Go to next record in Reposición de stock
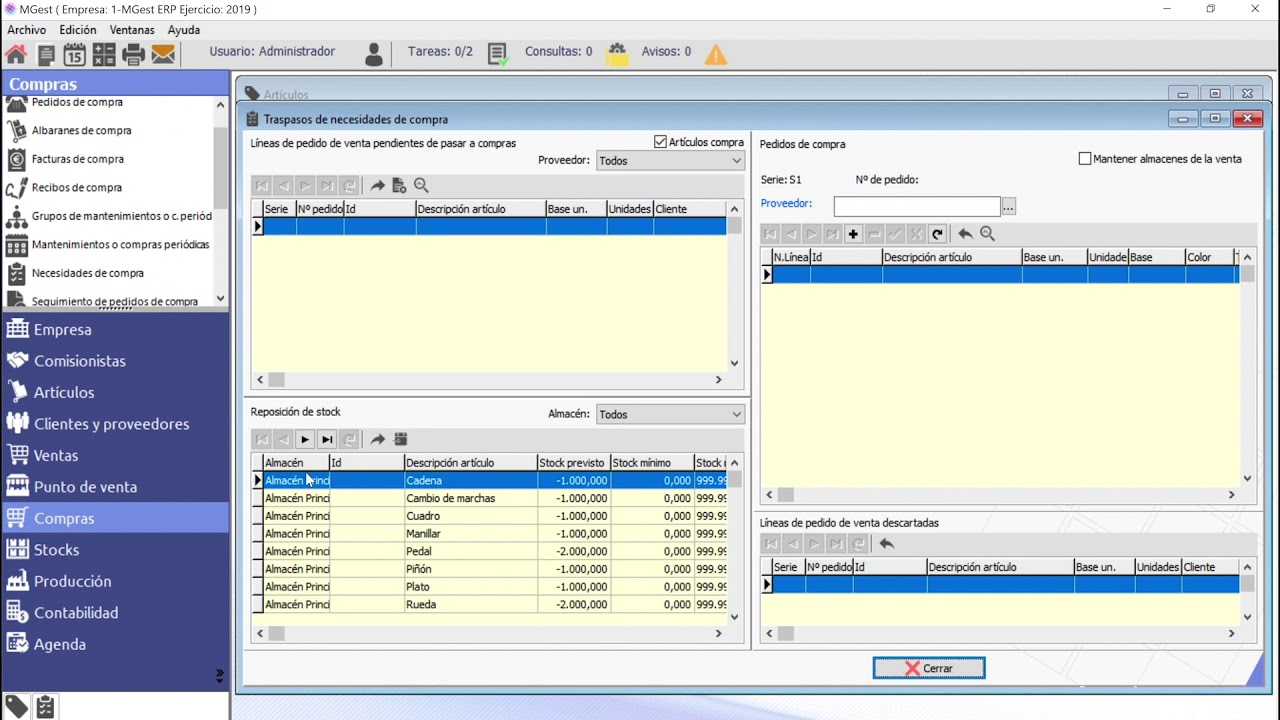1280x720 pixels. [x=305, y=440]
